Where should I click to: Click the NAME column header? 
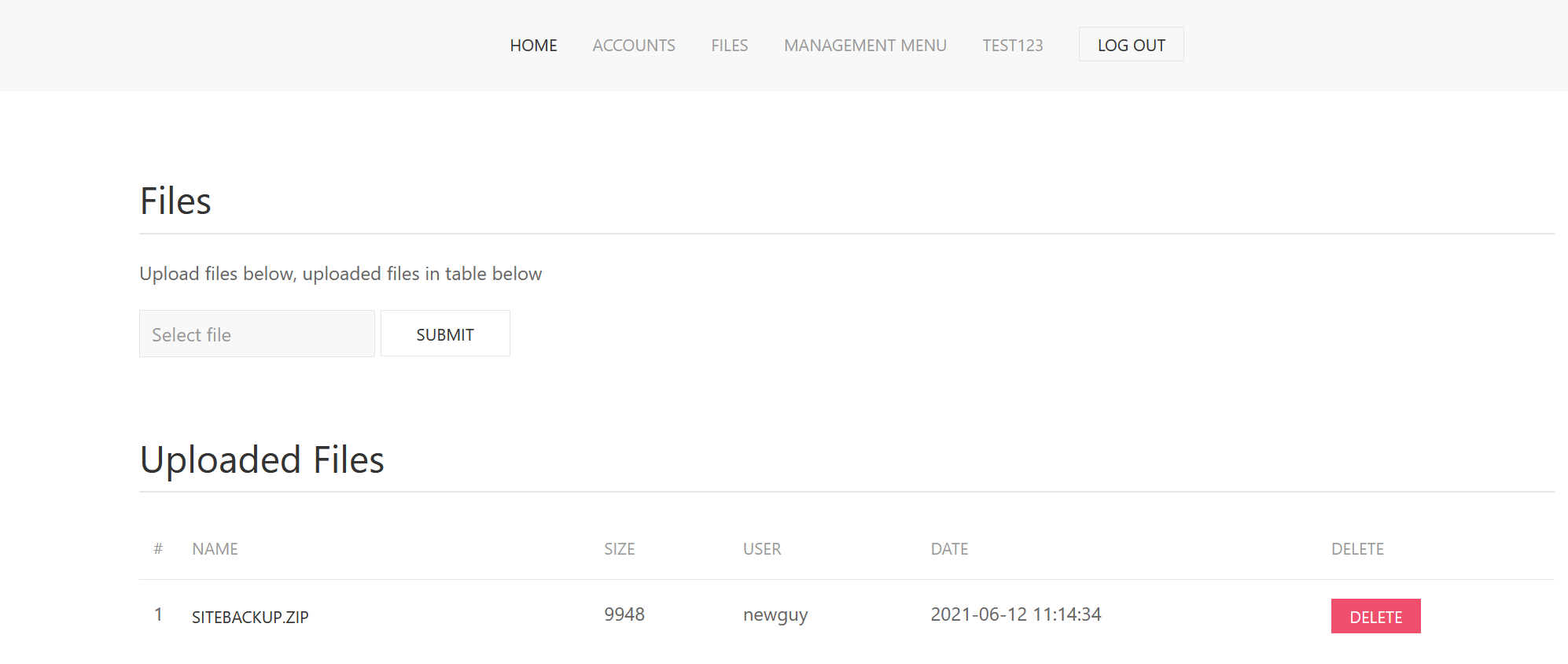click(x=215, y=549)
